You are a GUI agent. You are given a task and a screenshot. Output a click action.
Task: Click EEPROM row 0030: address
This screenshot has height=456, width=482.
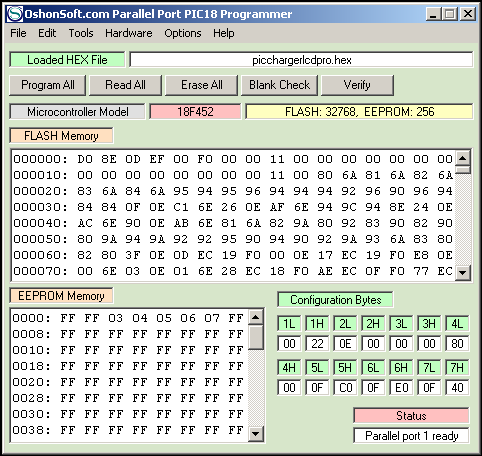pyautogui.click(x=31, y=414)
